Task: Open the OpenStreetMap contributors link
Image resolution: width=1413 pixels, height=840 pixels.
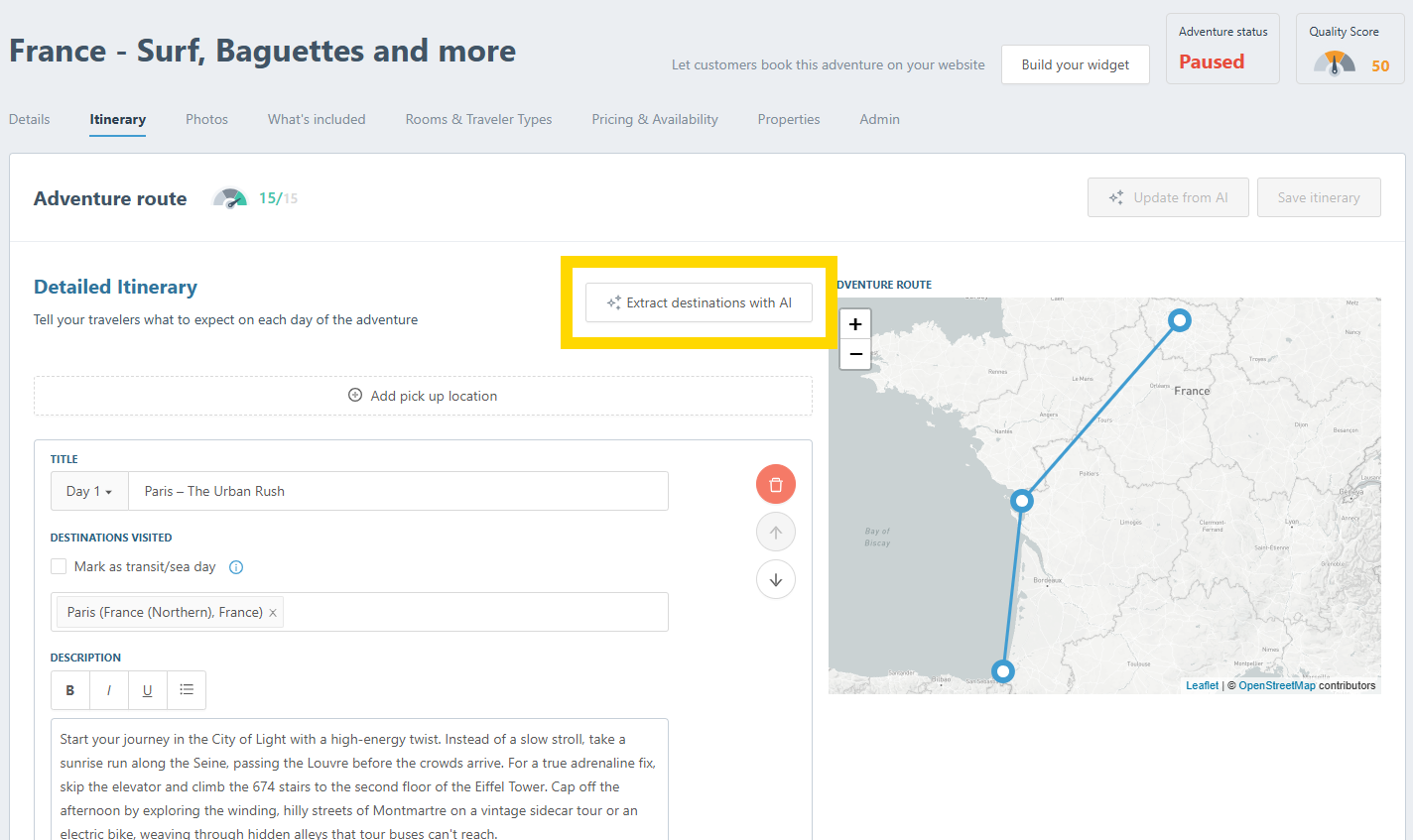Action: 1277,685
